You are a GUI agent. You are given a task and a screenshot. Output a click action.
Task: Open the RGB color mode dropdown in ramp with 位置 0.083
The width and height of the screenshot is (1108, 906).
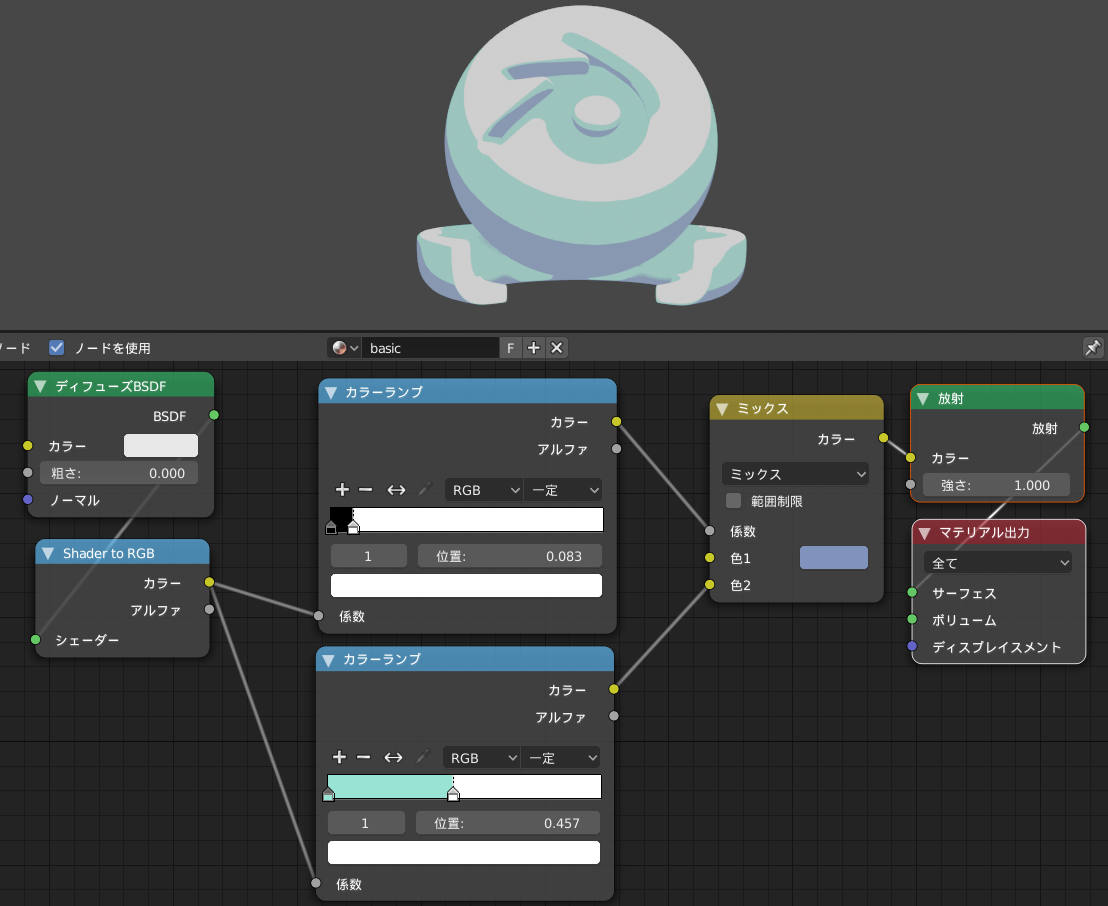(x=484, y=490)
